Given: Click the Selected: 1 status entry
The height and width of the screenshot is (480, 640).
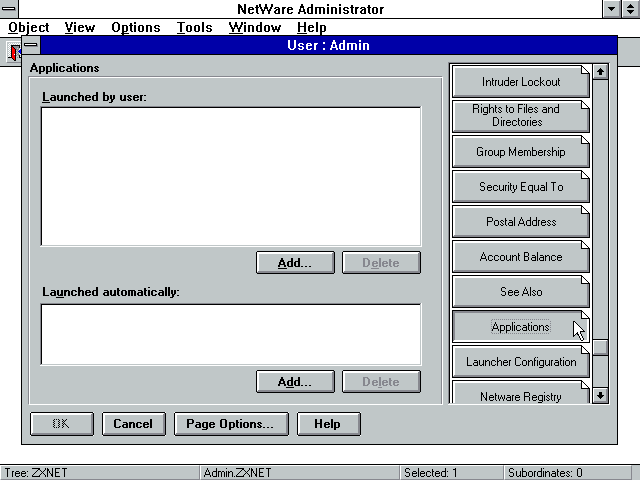Looking at the screenshot, I should pyautogui.click(x=431, y=473).
